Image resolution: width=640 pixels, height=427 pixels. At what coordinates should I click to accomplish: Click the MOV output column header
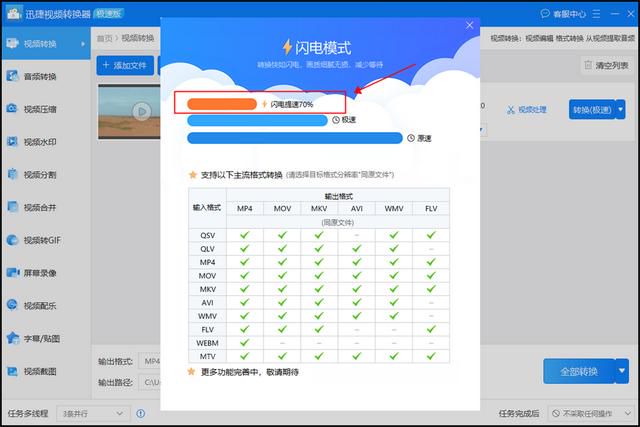point(282,209)
